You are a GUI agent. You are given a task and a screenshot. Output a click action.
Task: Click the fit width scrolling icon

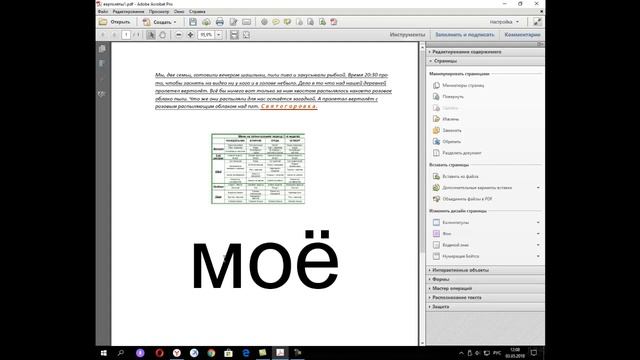(234, 35)
